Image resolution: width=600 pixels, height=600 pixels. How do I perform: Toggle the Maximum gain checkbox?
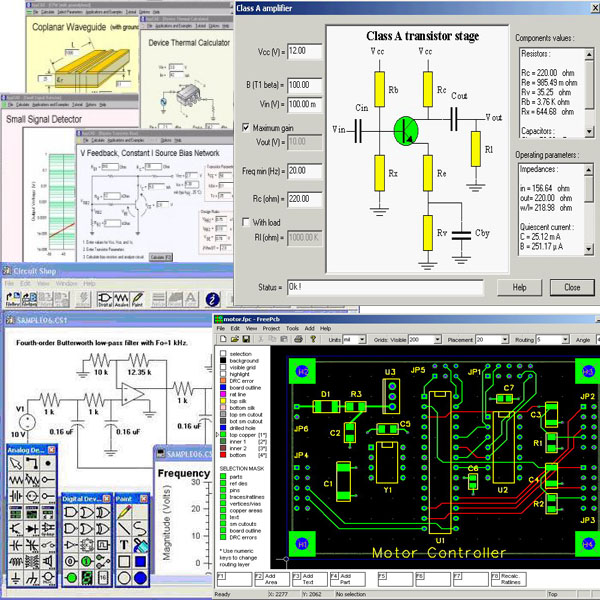[246, 127]
